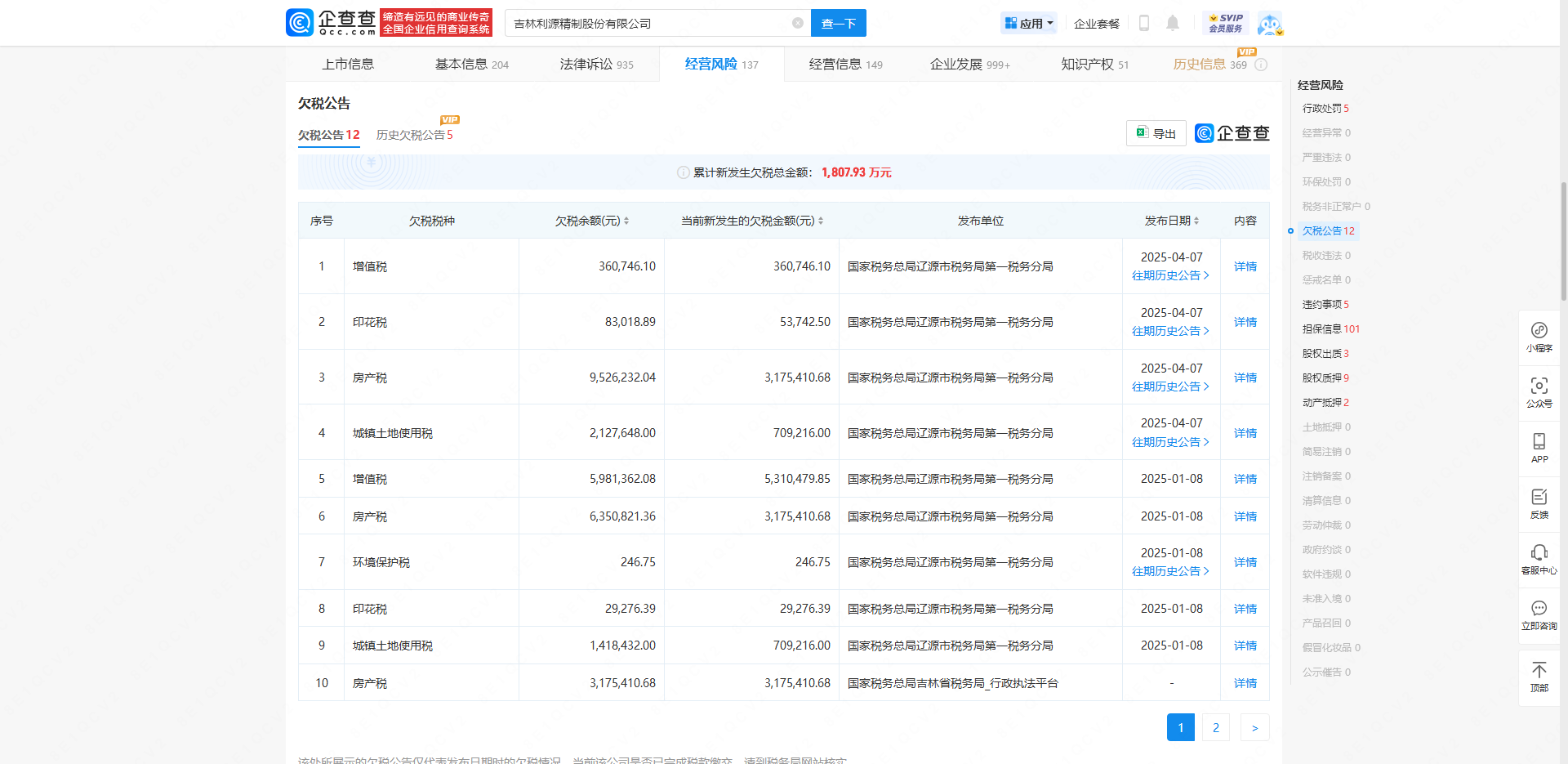Image resolution: width=1568 pixels, height=764 pixels.
Task: Open the 应用 dropdown menu
Action: tap(1029, 24)
